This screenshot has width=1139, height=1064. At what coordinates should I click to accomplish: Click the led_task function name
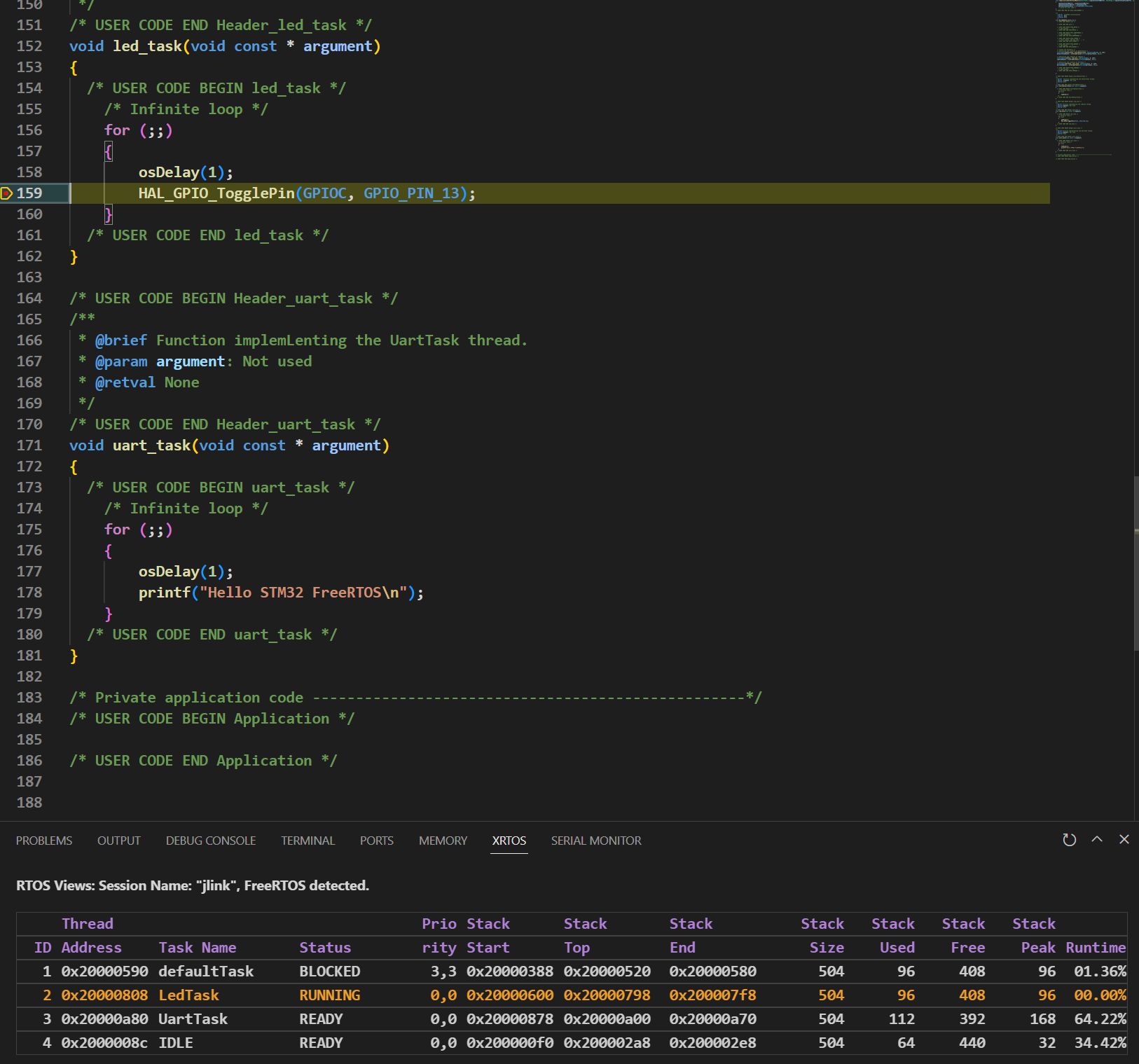coord(147,46)
